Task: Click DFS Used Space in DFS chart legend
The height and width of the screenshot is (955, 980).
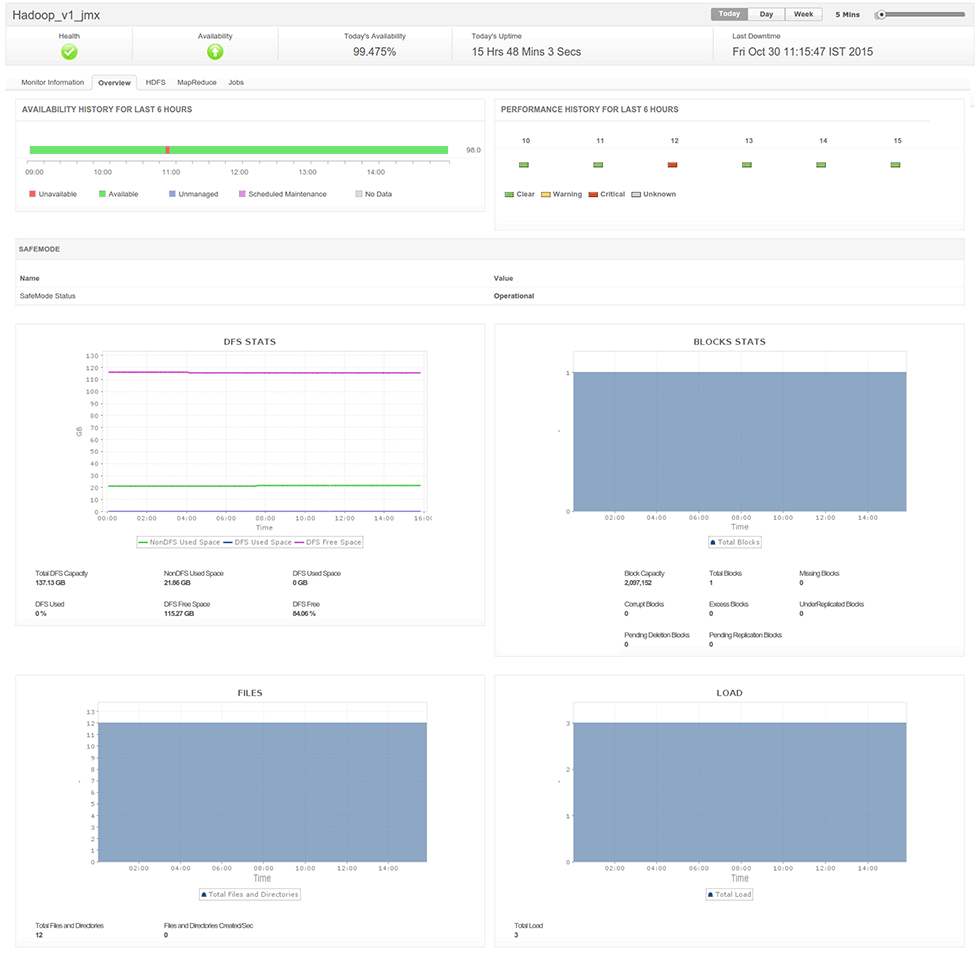Action: 258,542
